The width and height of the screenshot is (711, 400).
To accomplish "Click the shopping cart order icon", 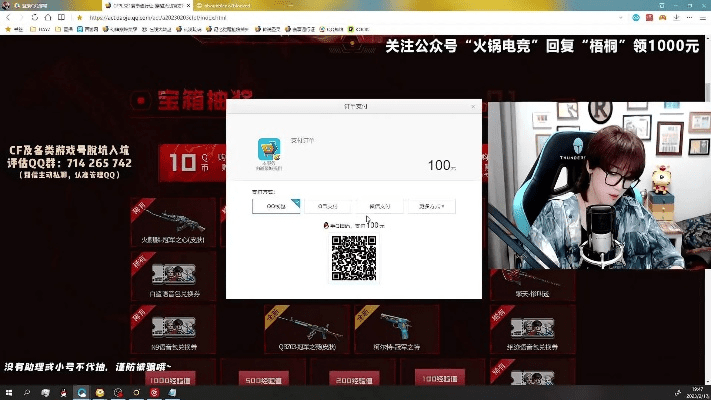I will pyautogui.click(x=269, y=150).
